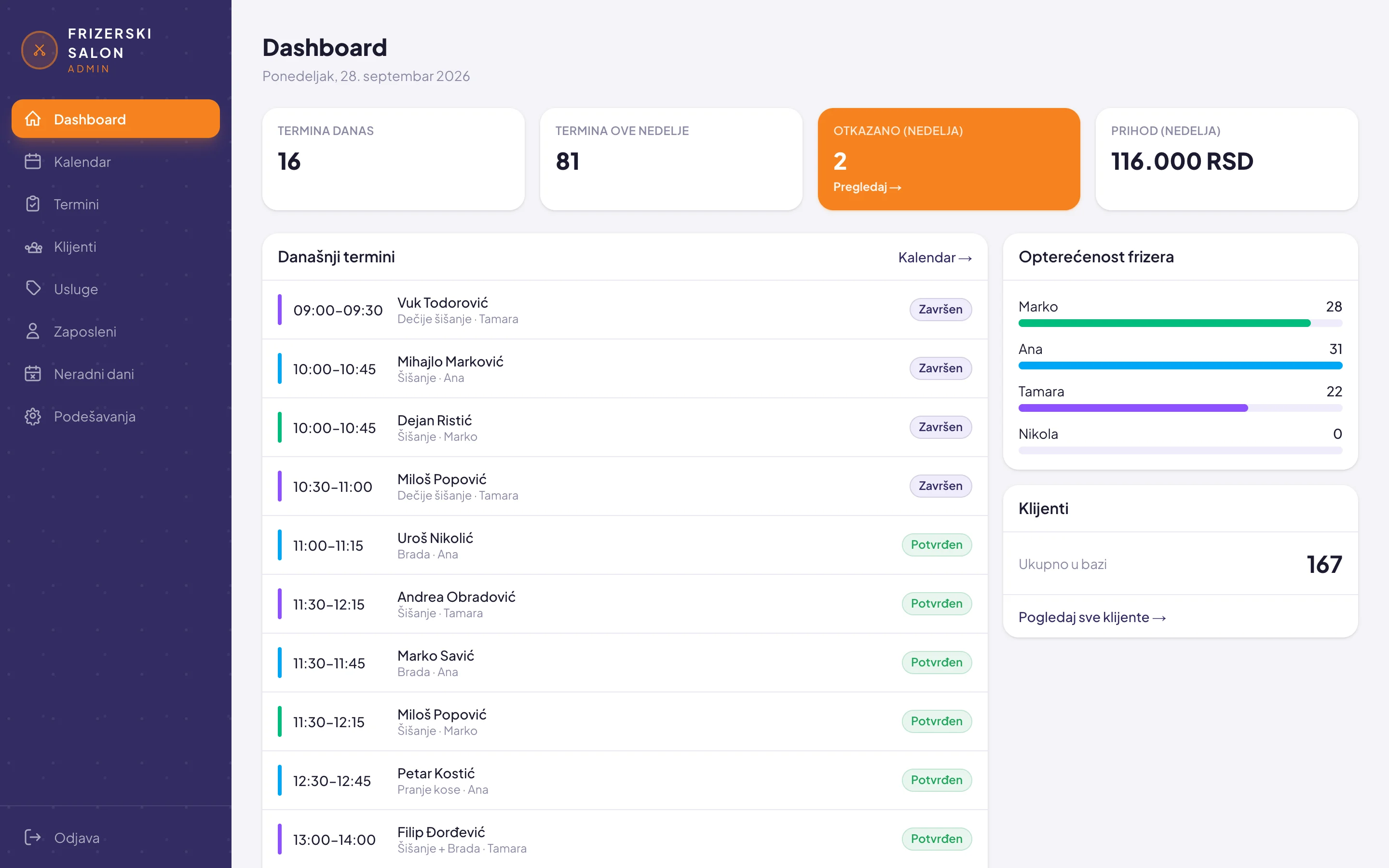Image resolution: width=1389 pixels, height=868 pixels.
Task: Select Mihajlo Marković appointment
Action: tap(625, 368)
